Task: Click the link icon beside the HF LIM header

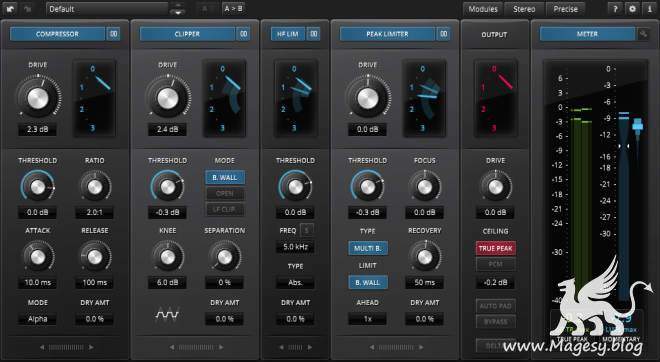Action: tap(314, 34)
